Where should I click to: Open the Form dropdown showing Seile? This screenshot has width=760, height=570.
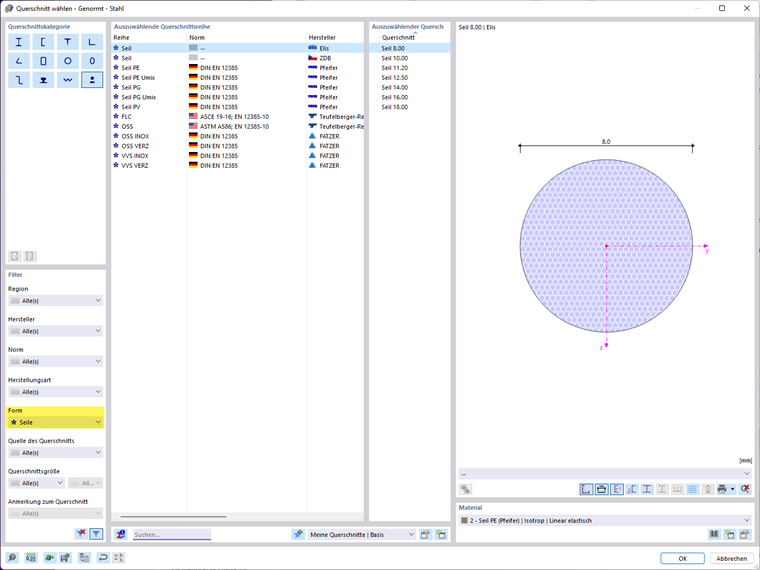(x=56, y=422)
